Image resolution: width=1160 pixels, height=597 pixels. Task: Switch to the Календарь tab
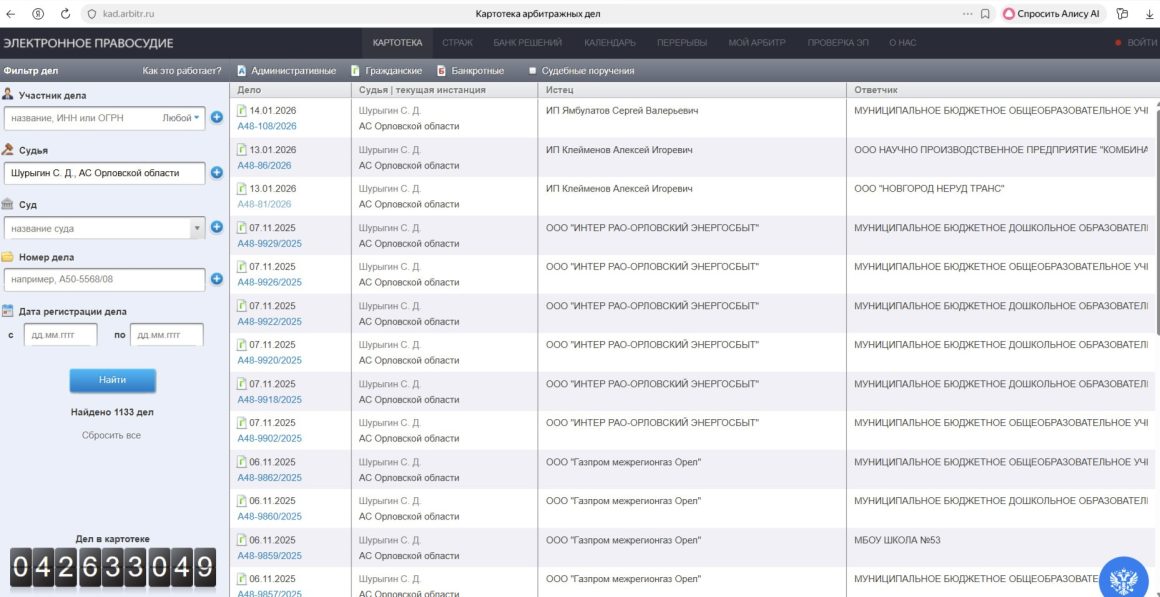point(609,43)
